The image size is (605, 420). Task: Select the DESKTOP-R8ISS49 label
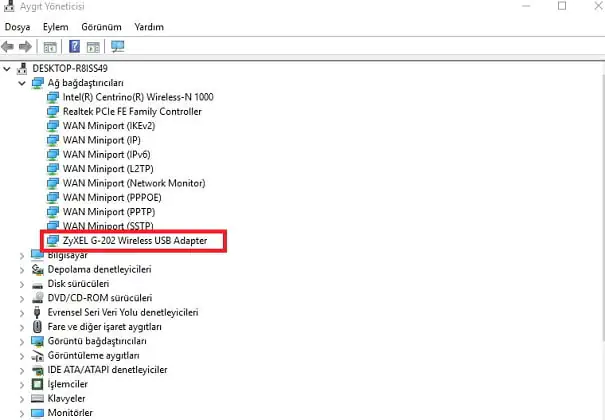point(70,69)
